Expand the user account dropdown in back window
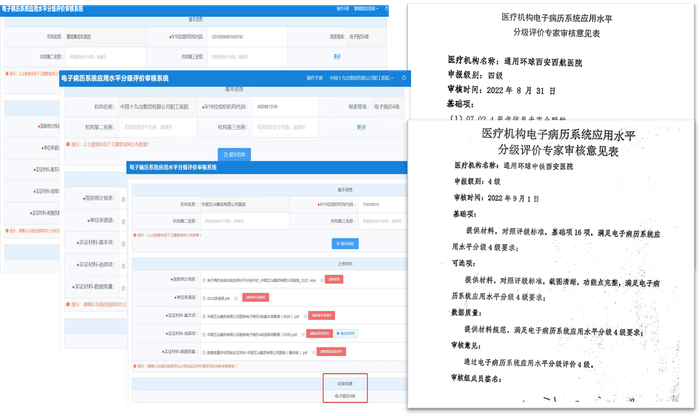The image size is (700, 416). (x=366, y=8)
